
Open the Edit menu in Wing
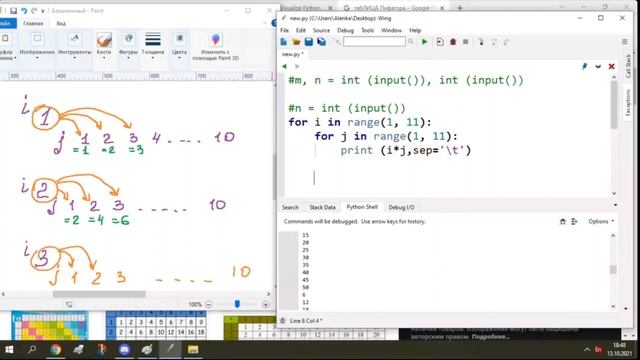pos(301,30)
